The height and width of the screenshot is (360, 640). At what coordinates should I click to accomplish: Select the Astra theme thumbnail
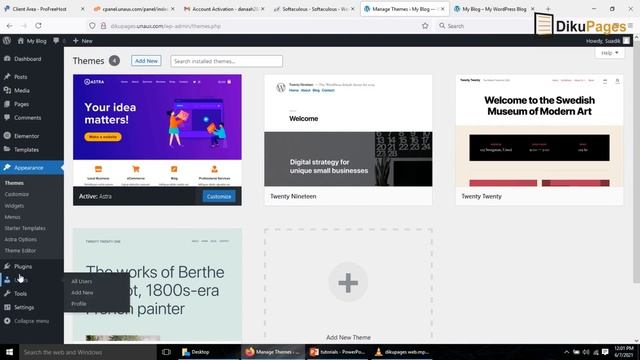[157, 131]
